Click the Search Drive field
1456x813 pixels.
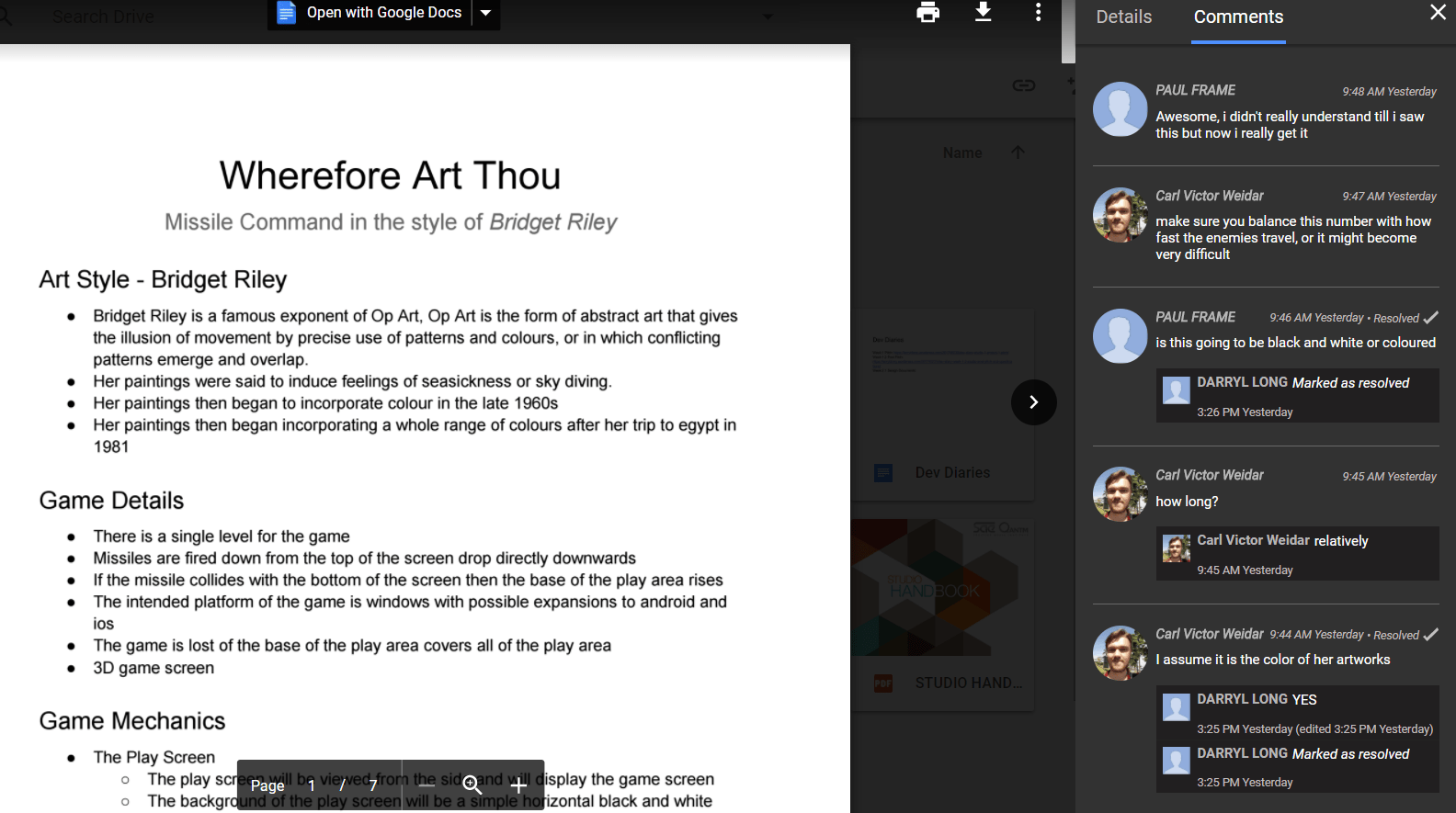coord(103,17)
